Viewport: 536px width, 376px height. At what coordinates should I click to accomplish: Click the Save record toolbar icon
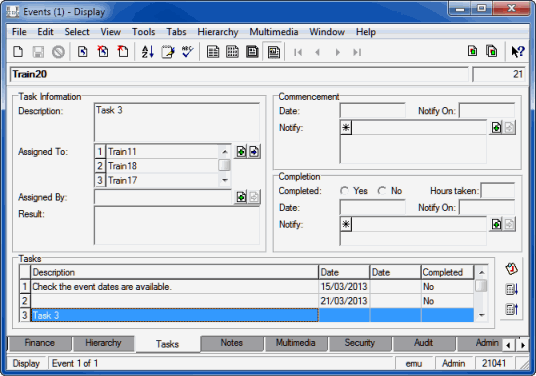tap(38, 52)
